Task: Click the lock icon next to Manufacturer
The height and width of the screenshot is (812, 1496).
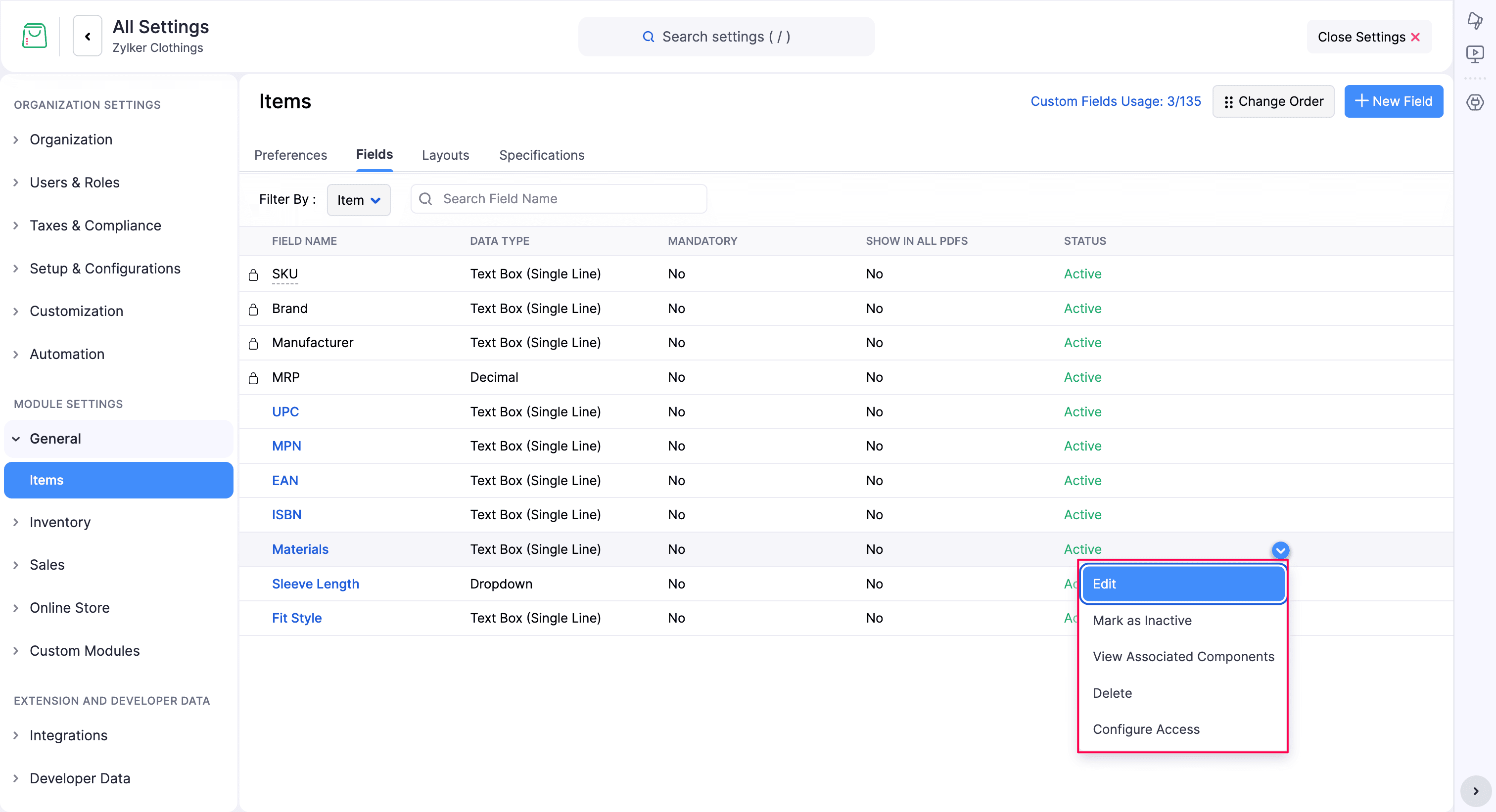Action: [253, 344]
